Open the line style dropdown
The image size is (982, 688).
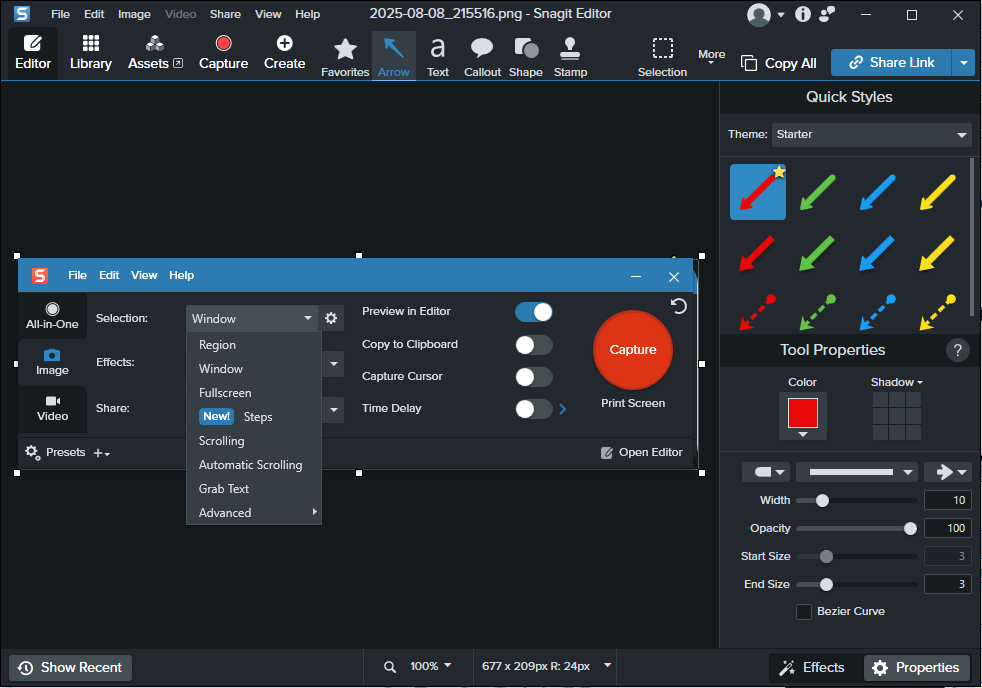click(856, 472)
